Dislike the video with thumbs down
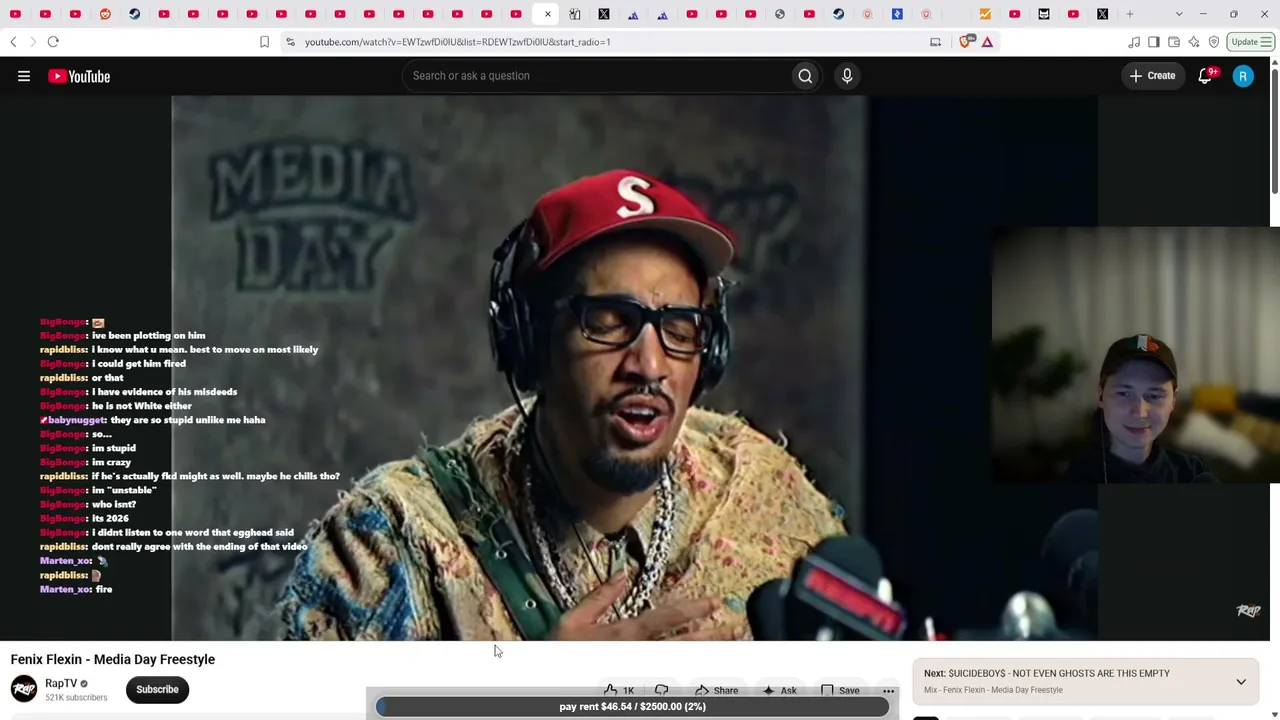1280x720 pixels. tap(661, 690)
